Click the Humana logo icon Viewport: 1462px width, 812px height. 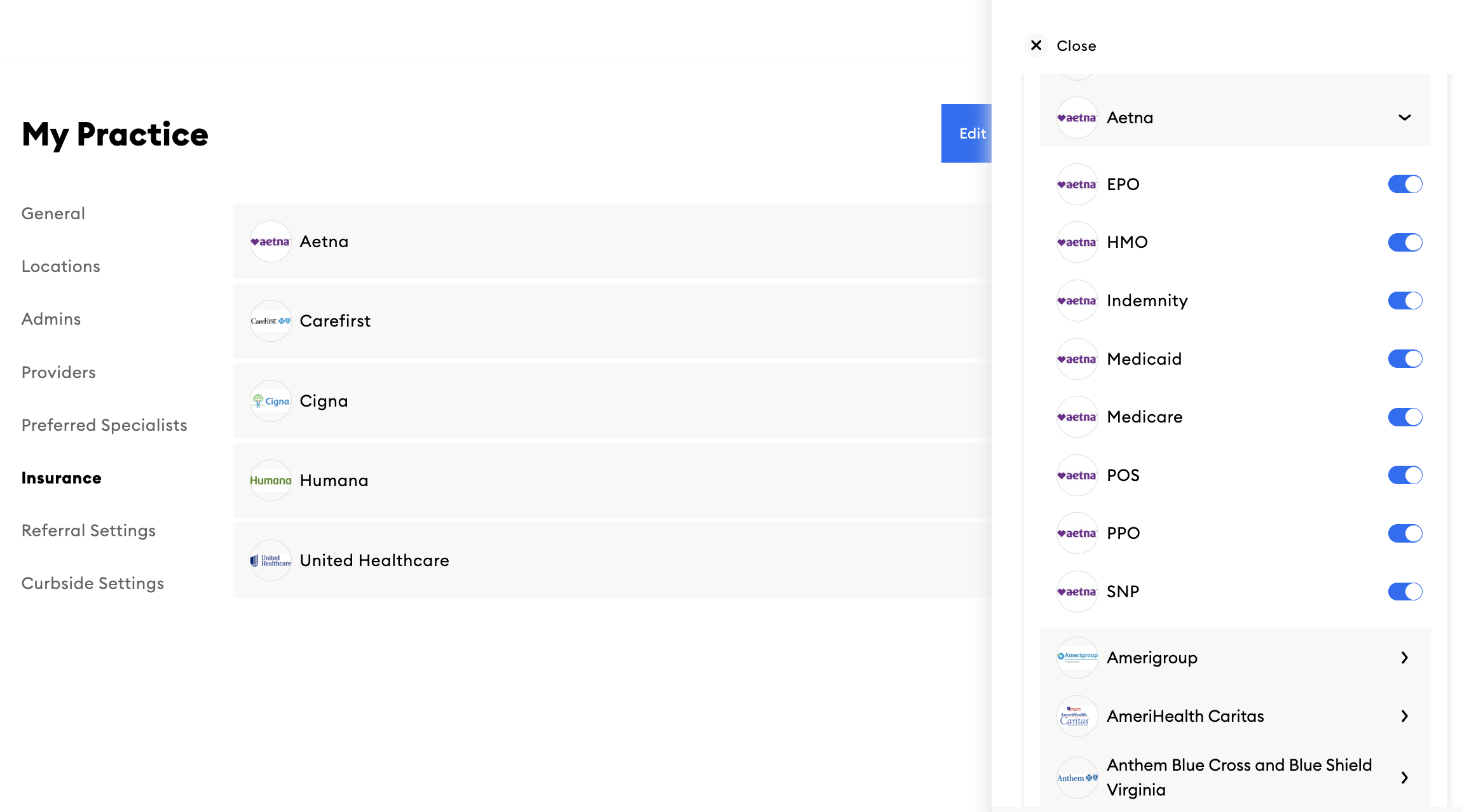270,480
